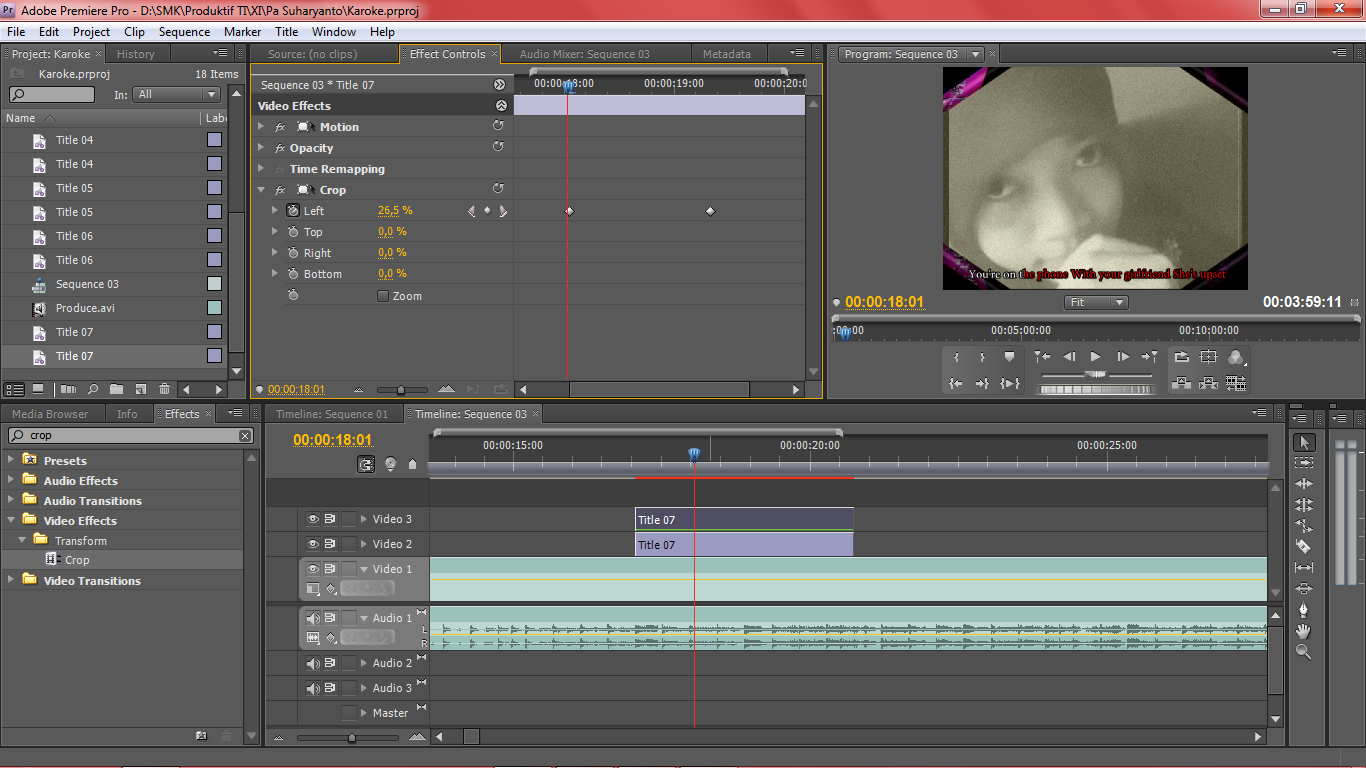Screen dimensions: 1366x768
Task: Expand the Video Transitions folder
Action: pos(12,580)
